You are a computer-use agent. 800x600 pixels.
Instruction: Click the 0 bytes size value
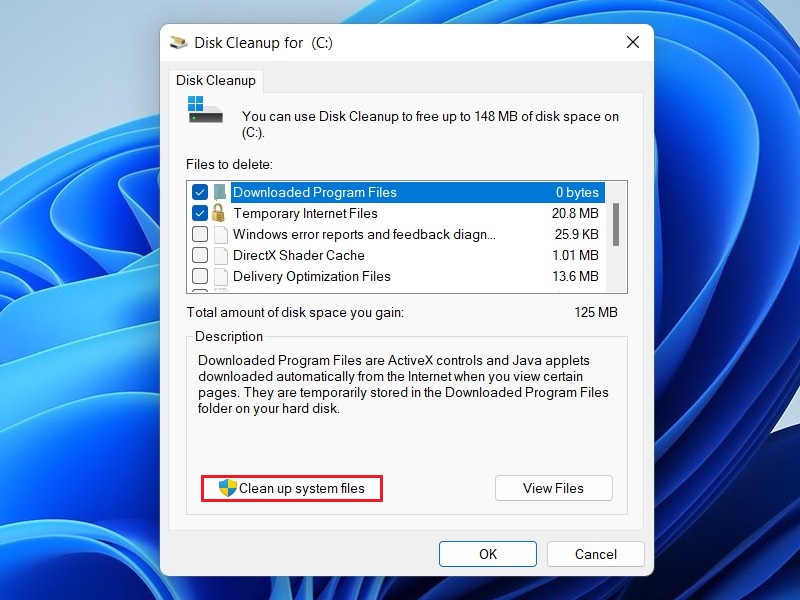(x=577, y=192)
